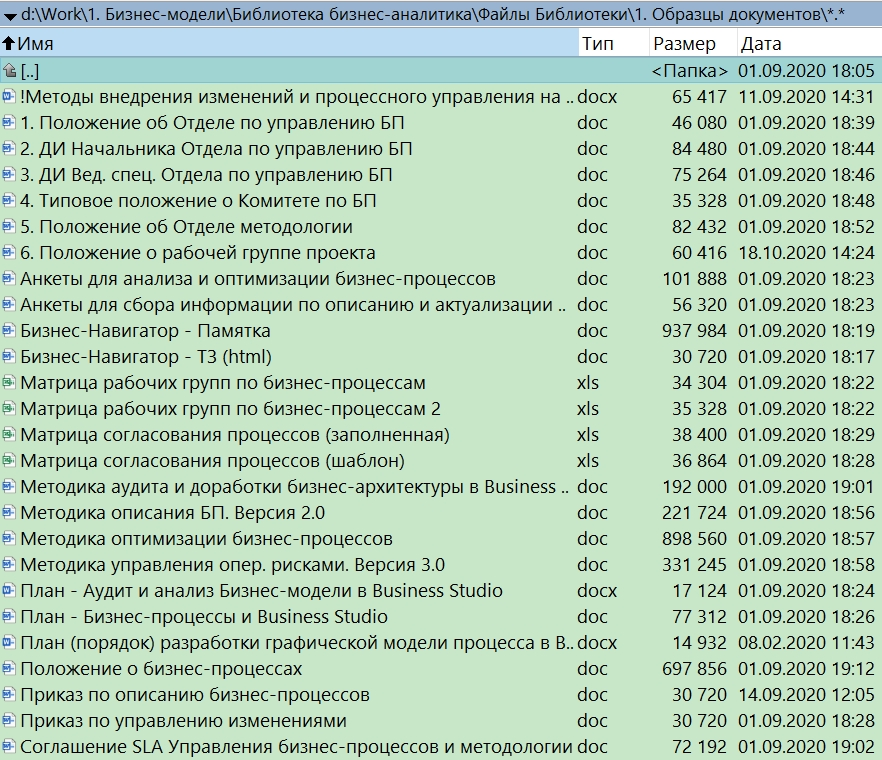Select file name '4. Типовое положение о Комитете по БП'
This screenshot has height=760, width=882.
click(x=198, y=200)
